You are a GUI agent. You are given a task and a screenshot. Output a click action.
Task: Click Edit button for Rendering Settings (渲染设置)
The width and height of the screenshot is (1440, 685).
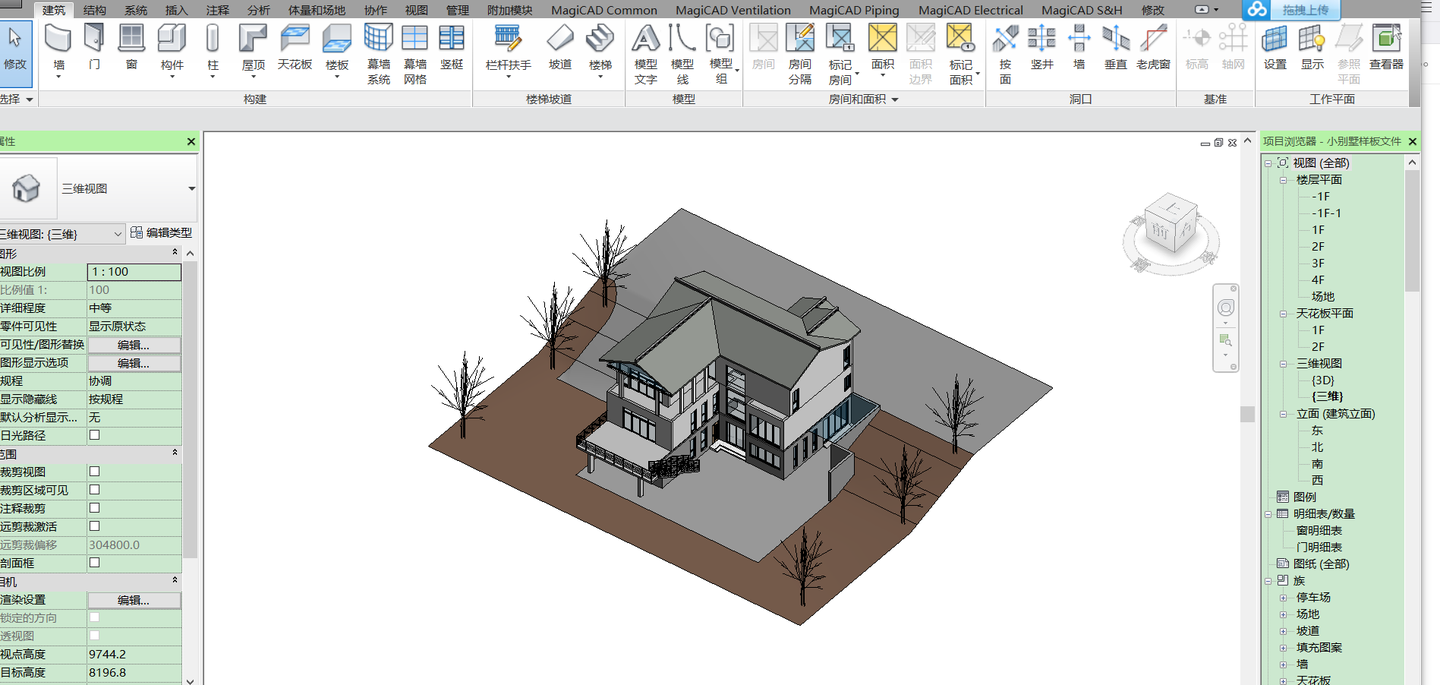[133, 600]
